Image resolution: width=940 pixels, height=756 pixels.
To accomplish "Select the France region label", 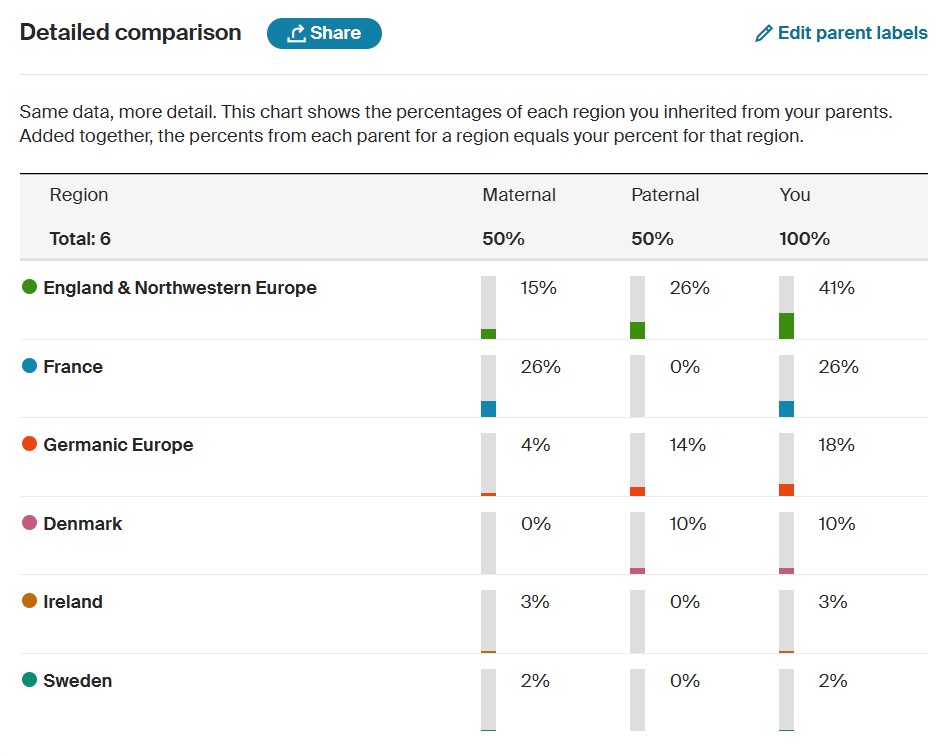I will (73, 367).
